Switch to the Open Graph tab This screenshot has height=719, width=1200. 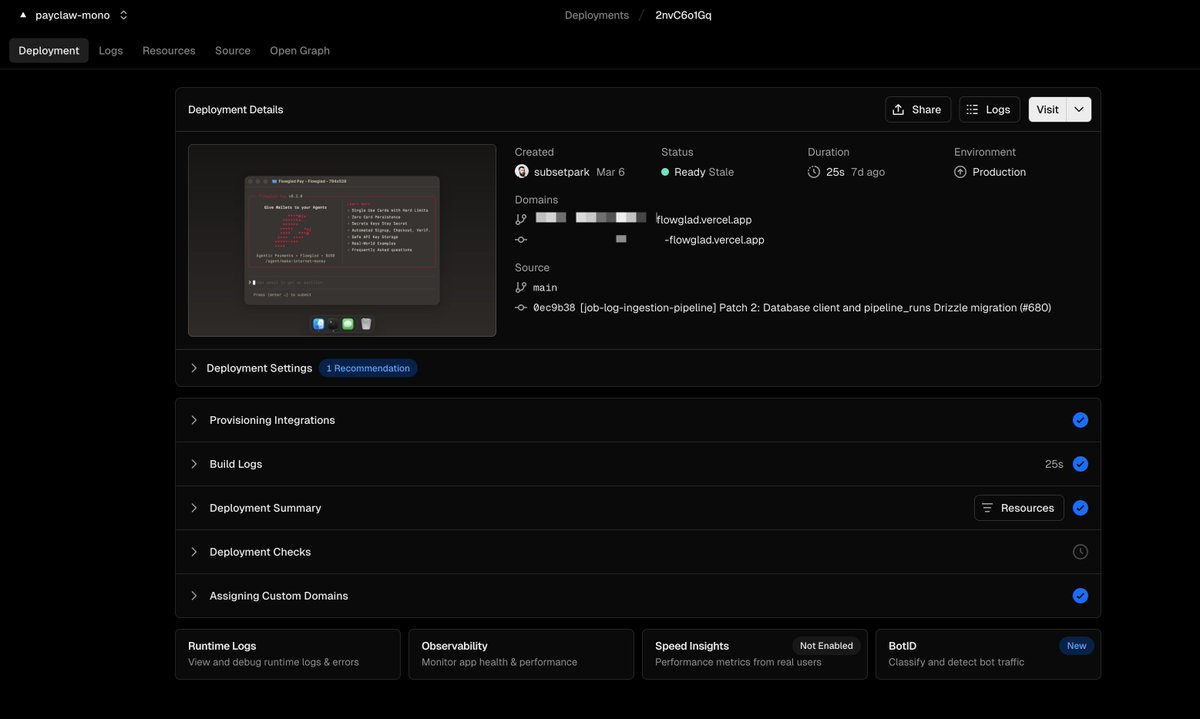300,50
